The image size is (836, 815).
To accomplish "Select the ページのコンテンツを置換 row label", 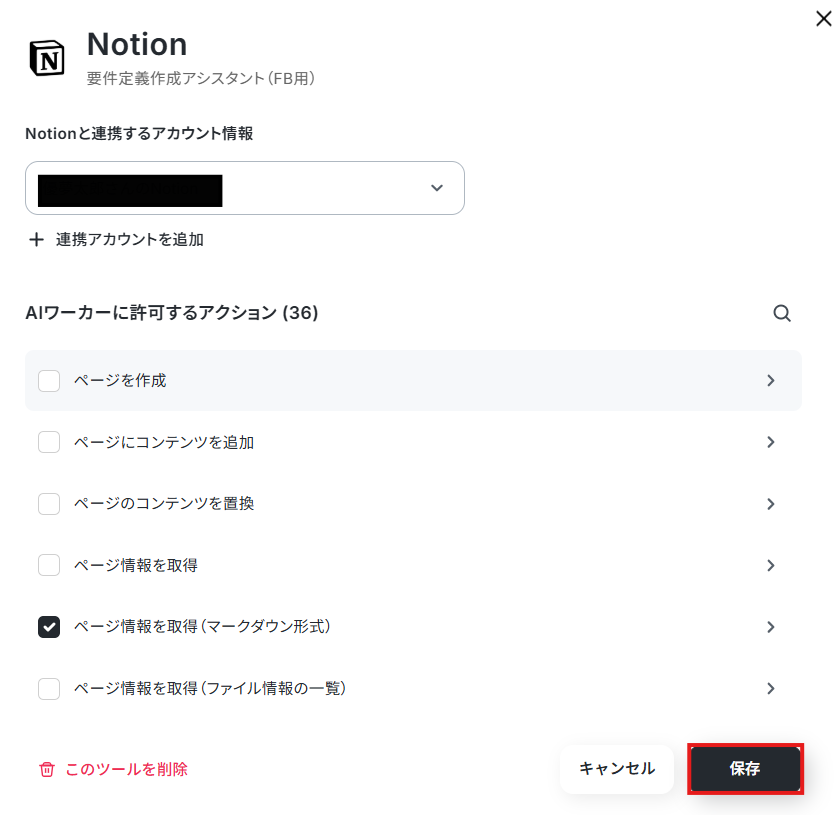I will pyautogui.click(x=164, y=504).
